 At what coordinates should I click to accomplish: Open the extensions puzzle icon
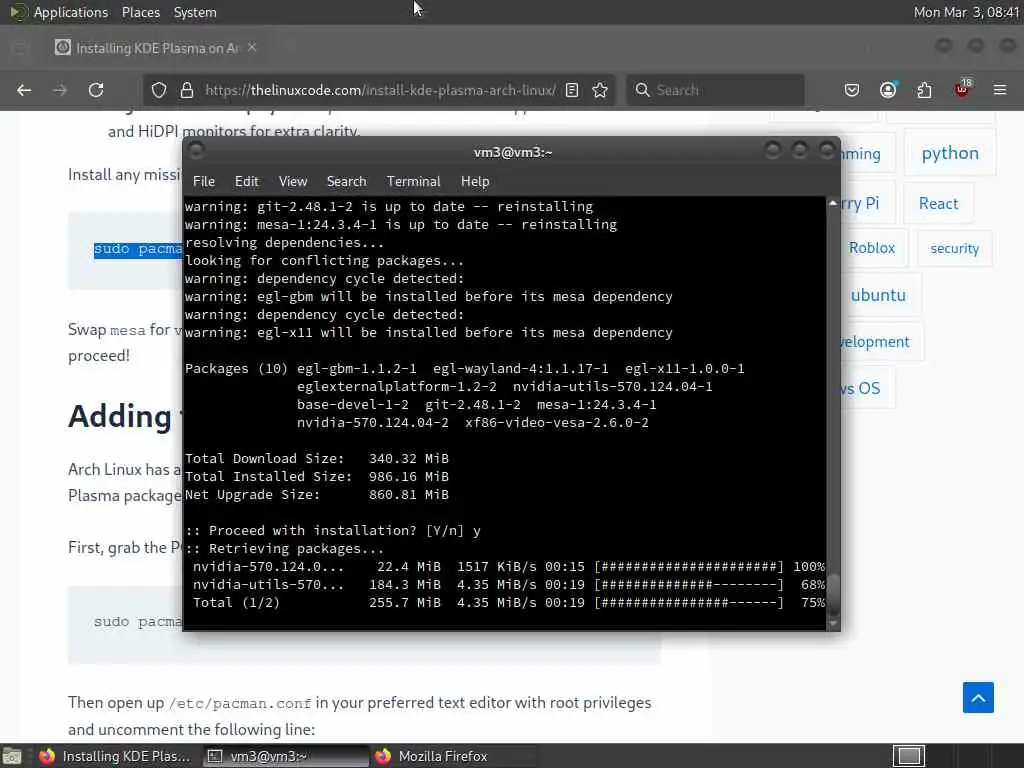(925, 90)
